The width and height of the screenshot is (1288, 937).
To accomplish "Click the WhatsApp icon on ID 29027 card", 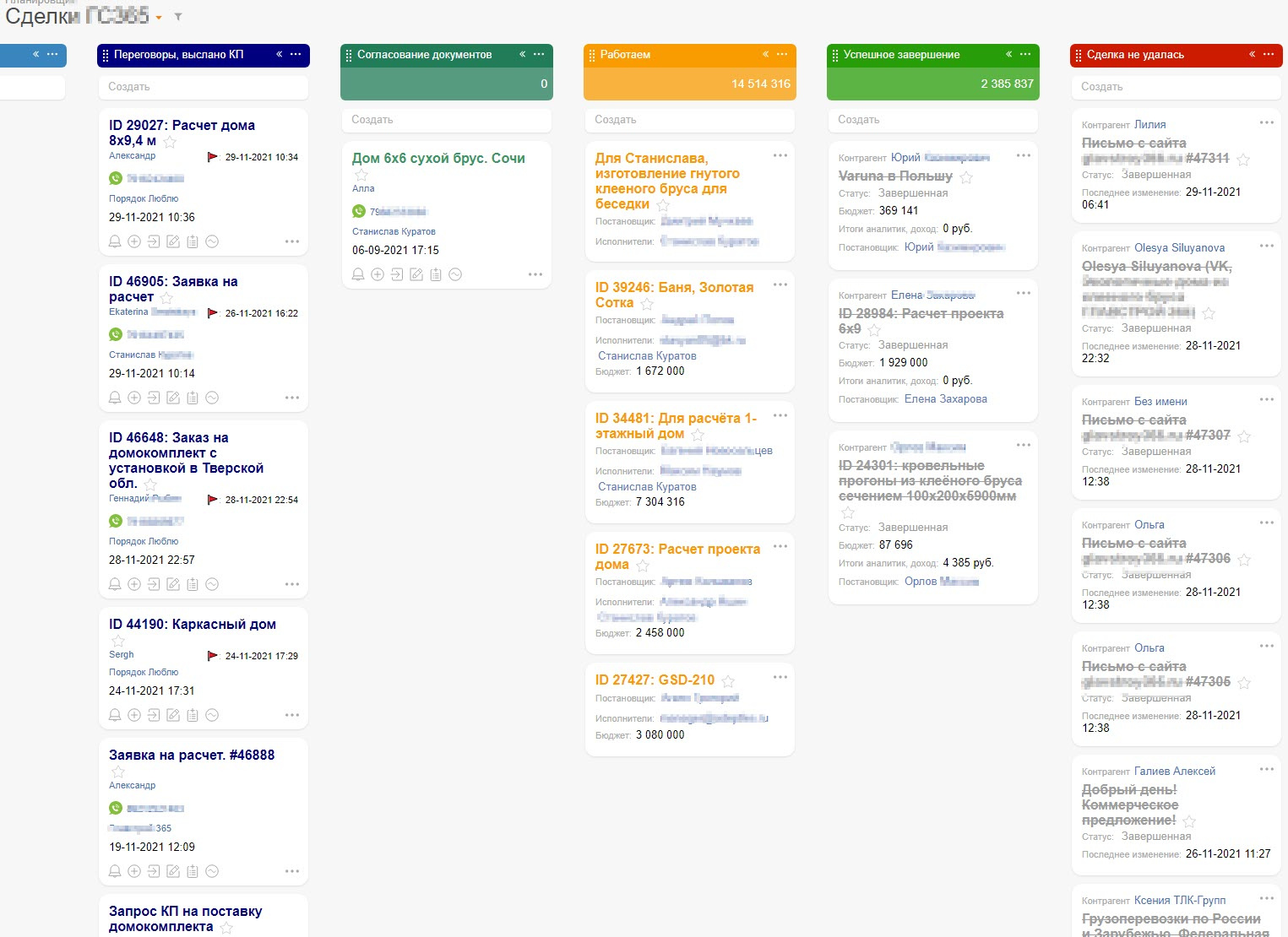I will pyautogui.click(x=116, y=178).
